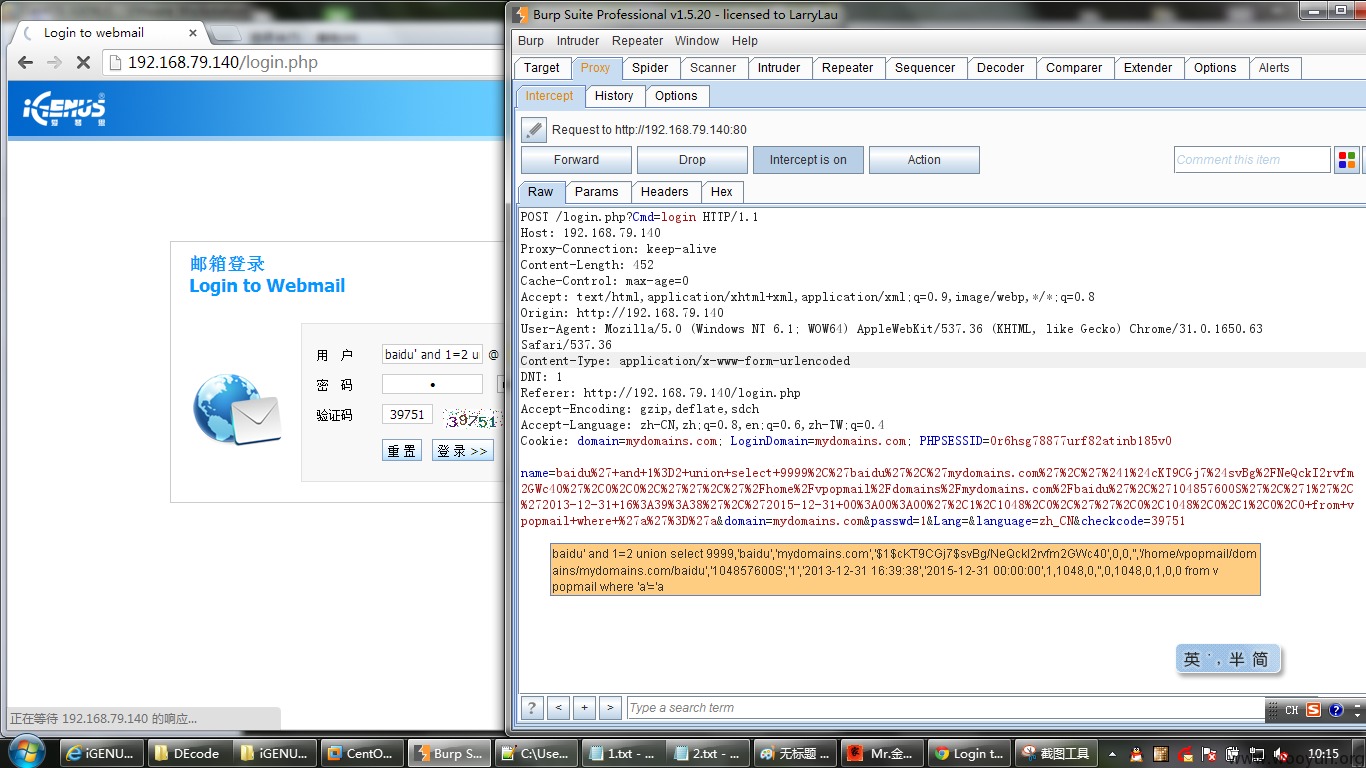Open Chrome Login t... taskbar item

coord(968,753)
